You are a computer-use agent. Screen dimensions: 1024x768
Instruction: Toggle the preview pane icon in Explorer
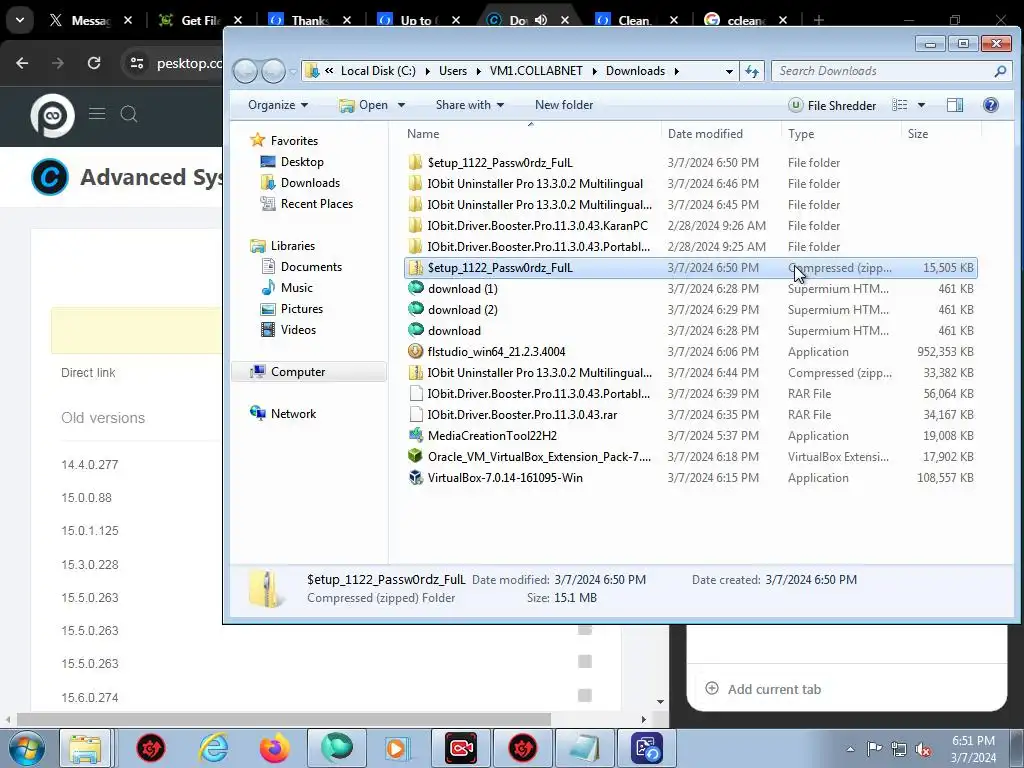pyautogui.click(x=955, y=105)
